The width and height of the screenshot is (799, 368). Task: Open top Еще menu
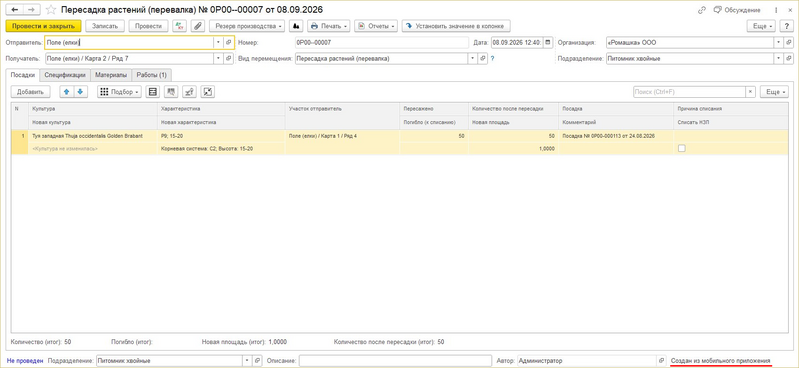pos(761,25)
